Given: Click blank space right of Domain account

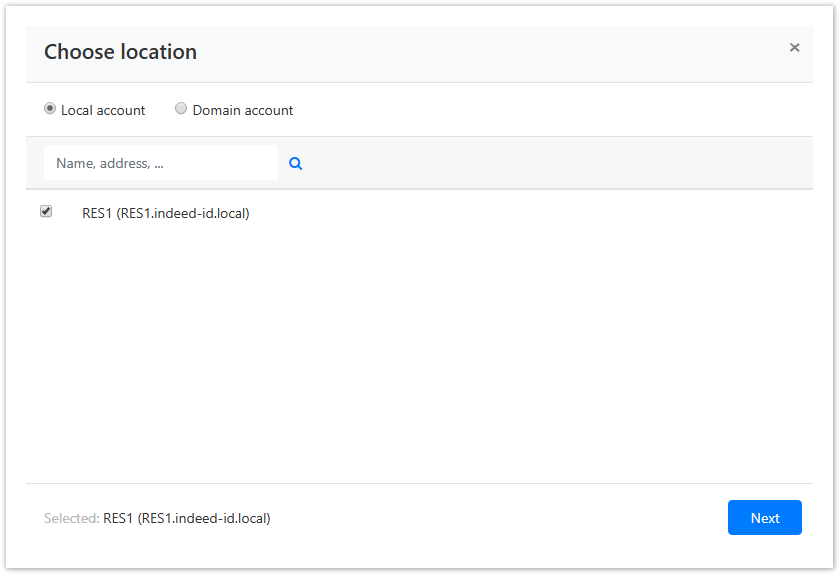Looking at the screenshot, I should tap(550, 110).
